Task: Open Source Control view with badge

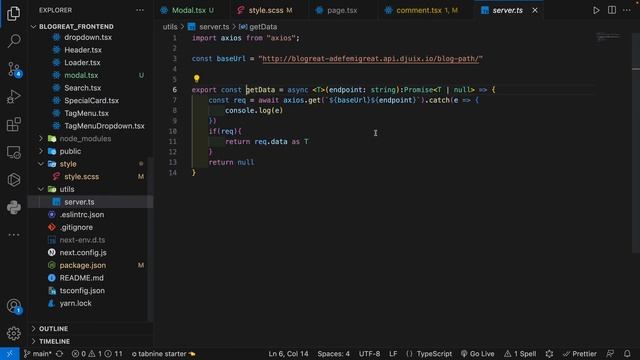Action: (x=13, y=69)
